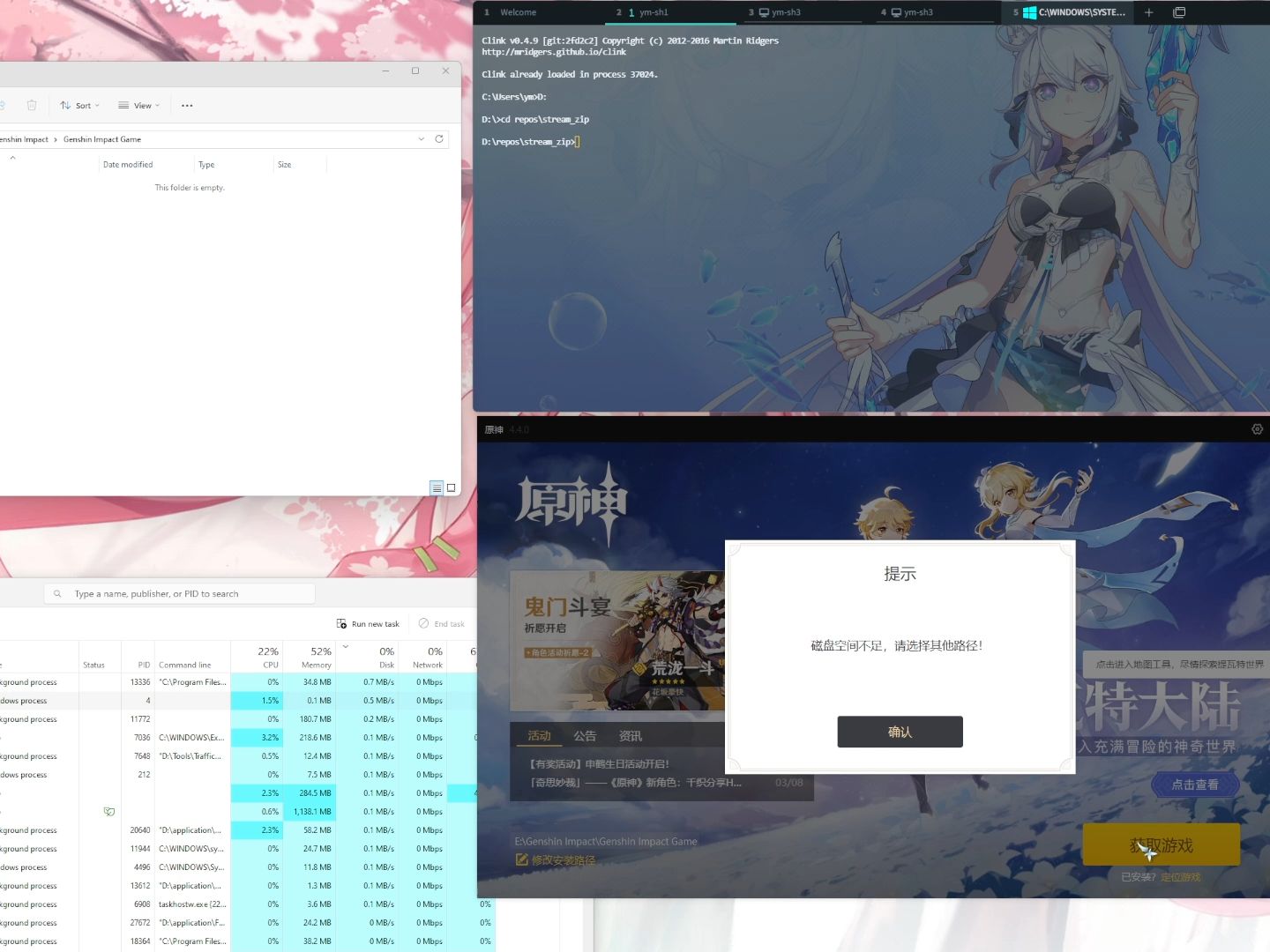1270x952 pixels.
Task: Switch to the 资讯 tab in launcher
Action: point(630,736)
